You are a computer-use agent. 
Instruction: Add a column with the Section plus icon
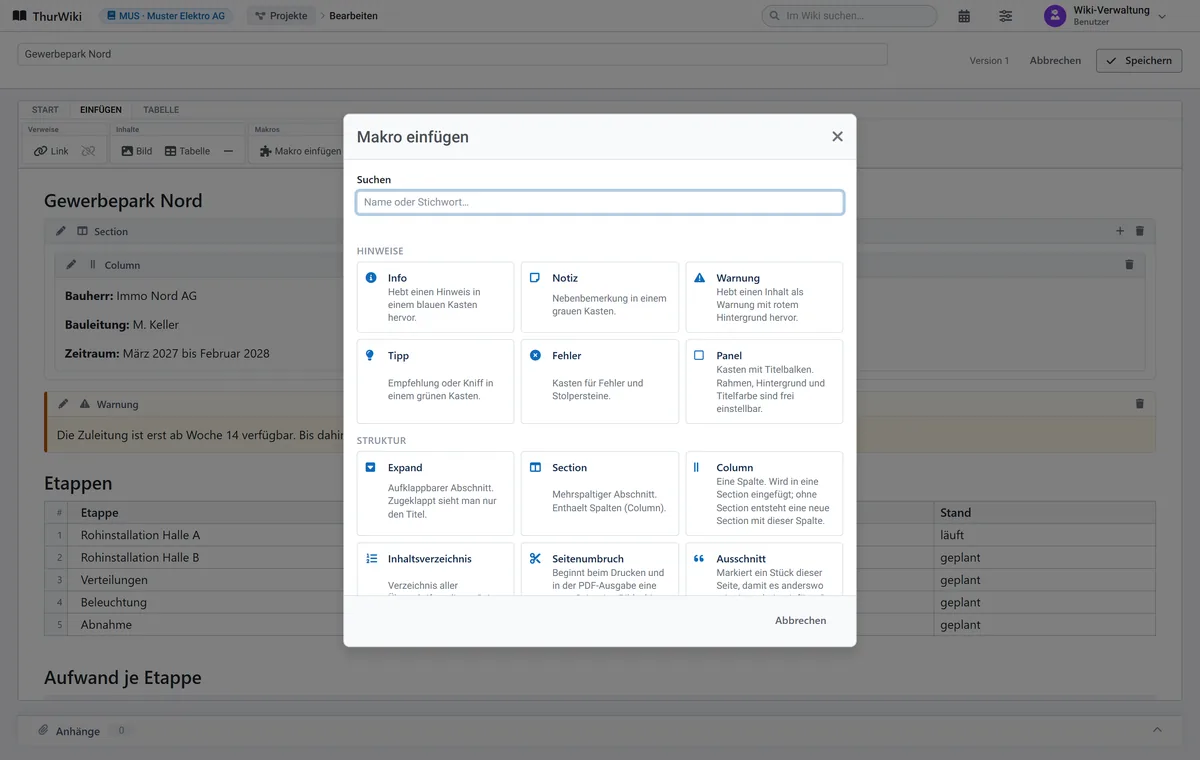point(1120,231)
